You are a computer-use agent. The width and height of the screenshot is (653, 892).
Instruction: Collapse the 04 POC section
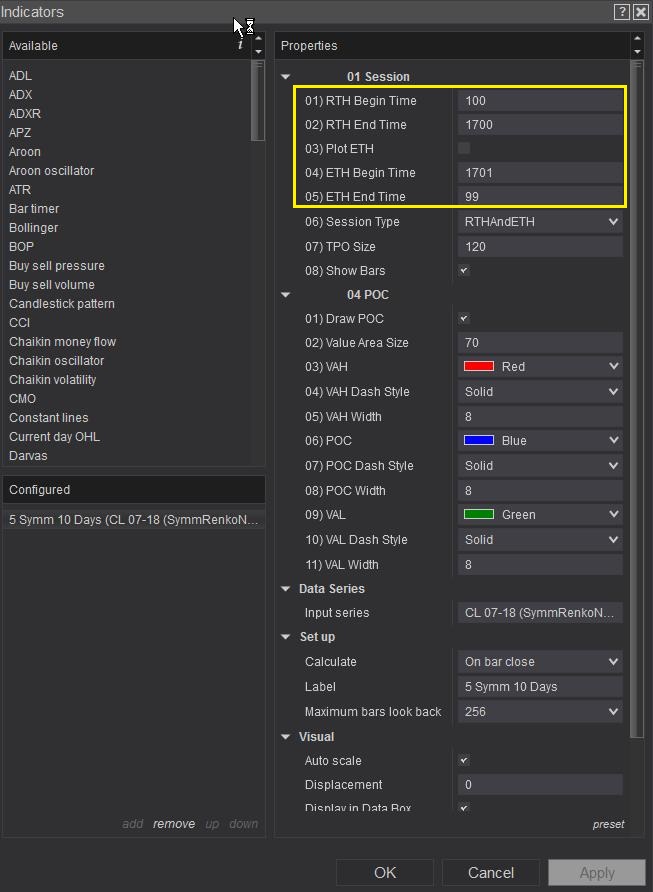pos(286,295)
